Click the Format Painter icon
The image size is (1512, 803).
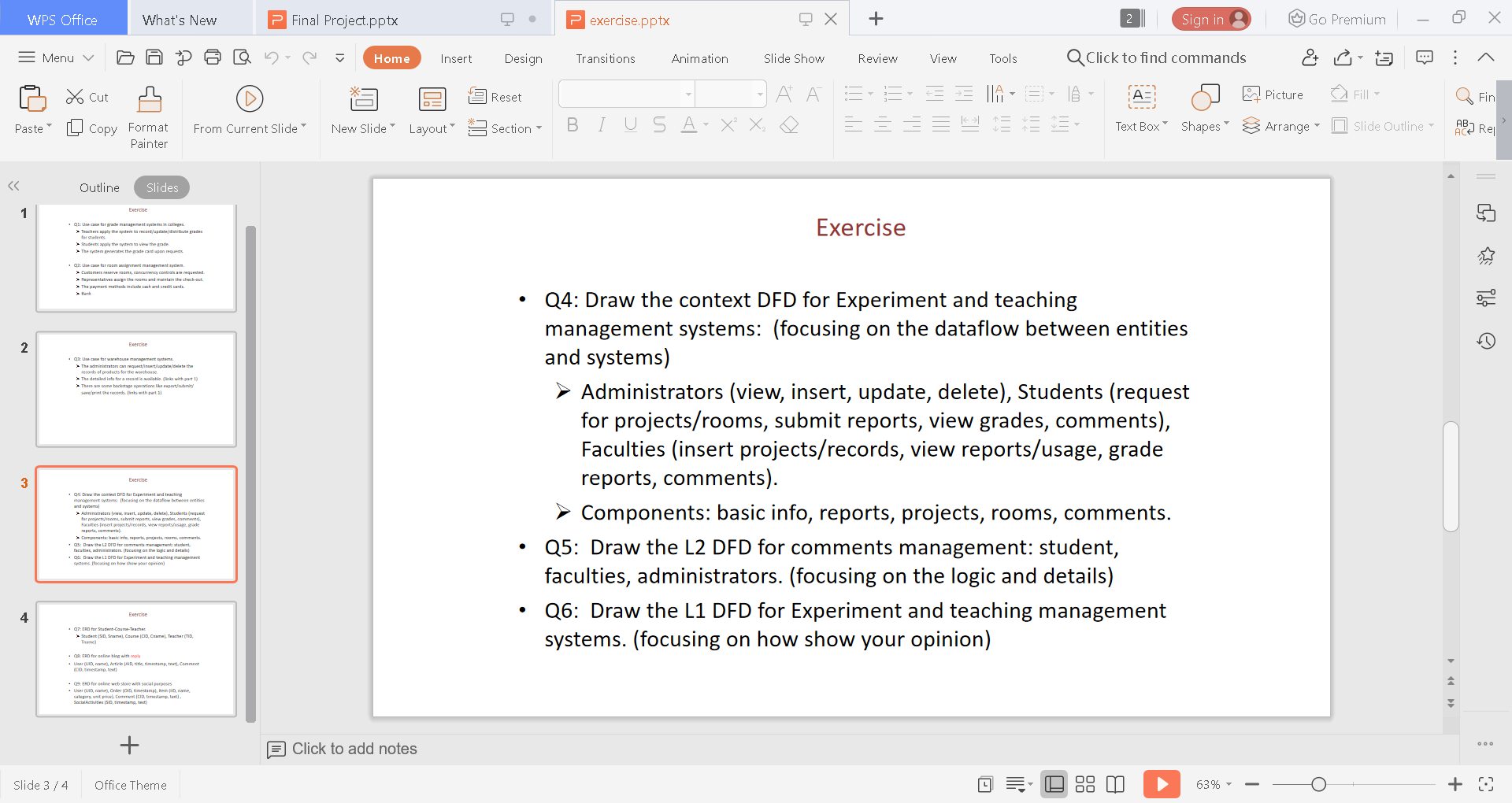tap(149, 100)
